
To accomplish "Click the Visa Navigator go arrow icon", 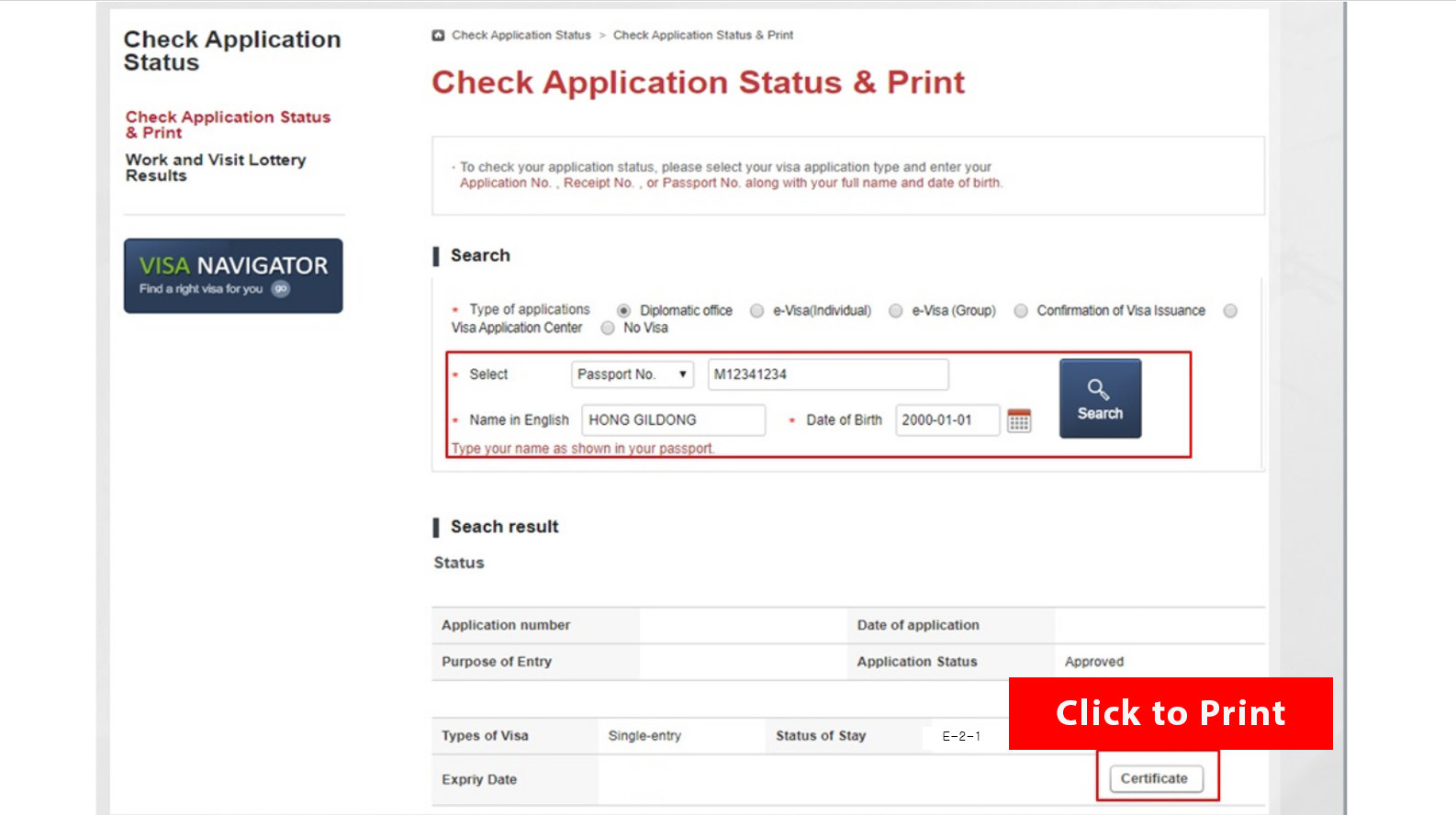I will [281, 289].
